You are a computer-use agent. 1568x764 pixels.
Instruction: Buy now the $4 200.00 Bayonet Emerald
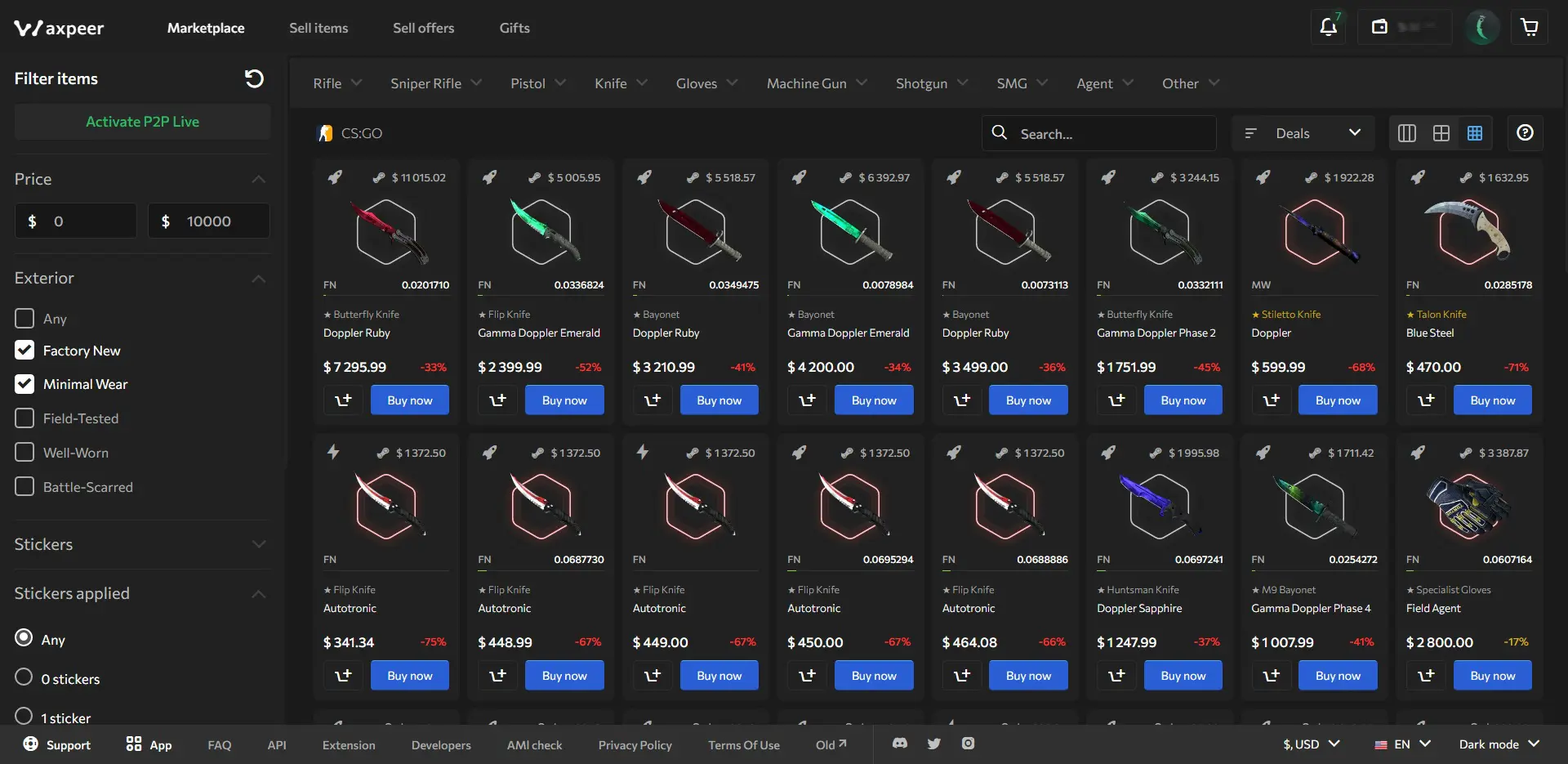pos(874,400)
